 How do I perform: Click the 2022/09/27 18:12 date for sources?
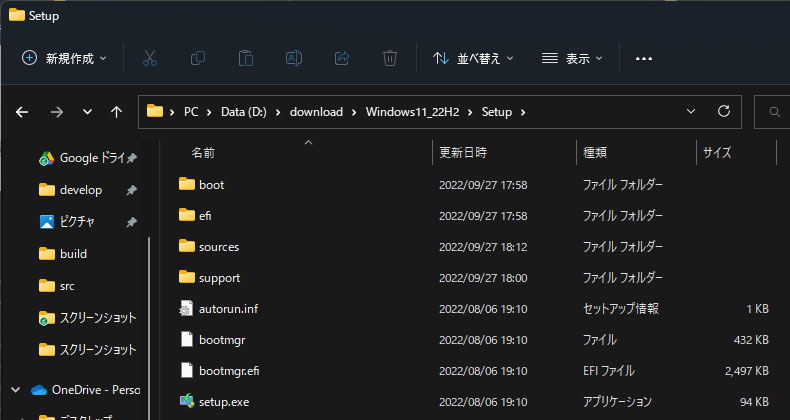click(x=483, y=247)
